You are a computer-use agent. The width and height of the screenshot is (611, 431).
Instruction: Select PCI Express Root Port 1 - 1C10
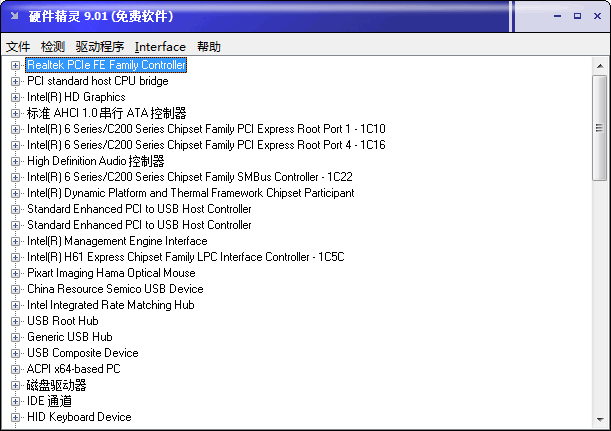(206, 129)
